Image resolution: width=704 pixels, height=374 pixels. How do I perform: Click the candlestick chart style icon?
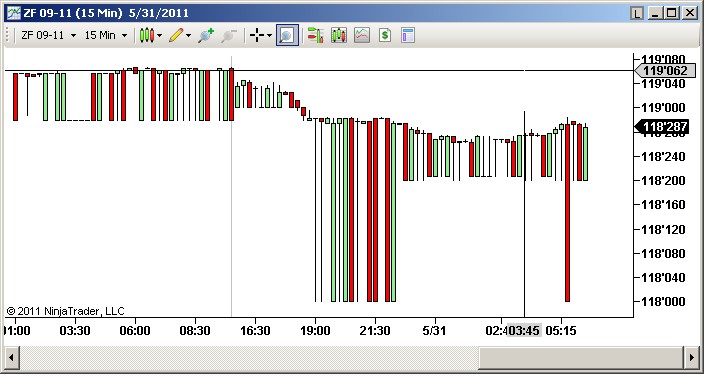[x=146, y=35]
